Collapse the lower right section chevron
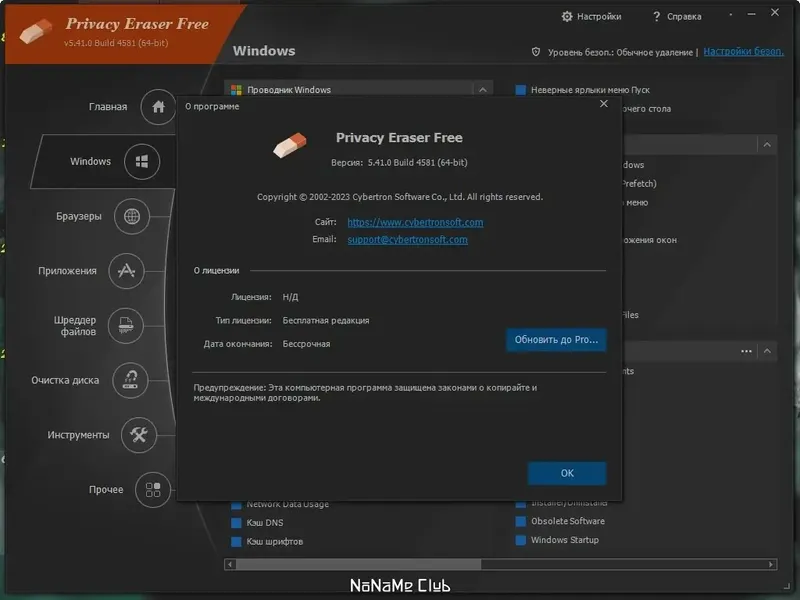Viewport: 800px width, 600px height. click(767, 351)
